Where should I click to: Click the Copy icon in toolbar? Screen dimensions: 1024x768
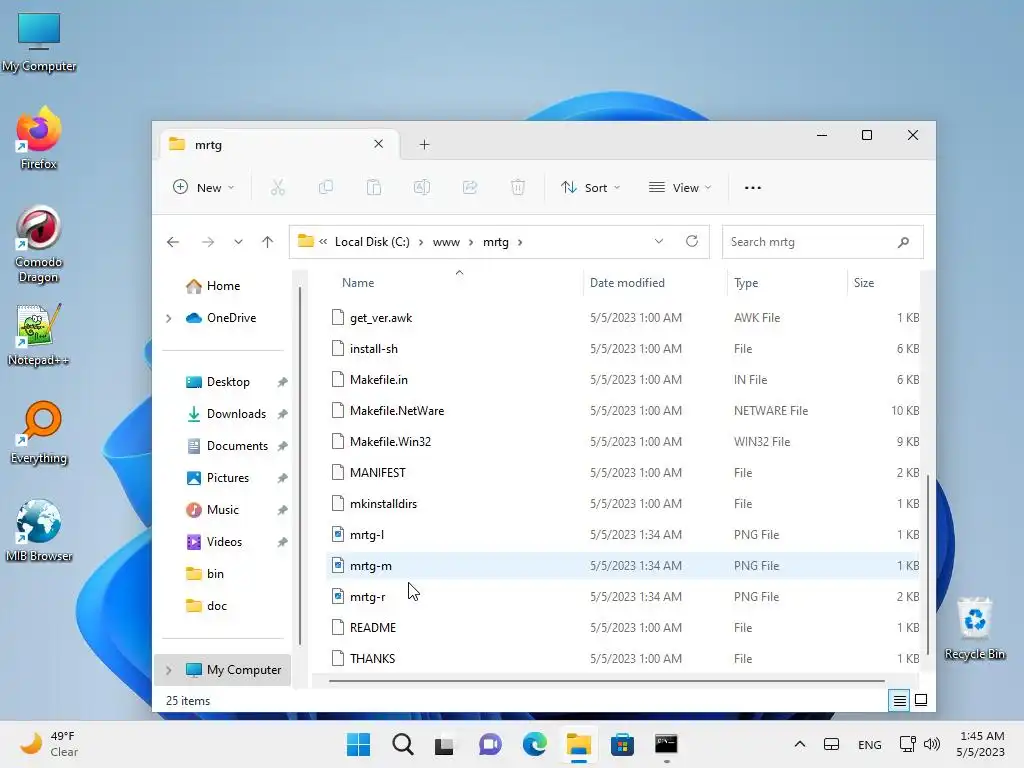tap(325, 187)
